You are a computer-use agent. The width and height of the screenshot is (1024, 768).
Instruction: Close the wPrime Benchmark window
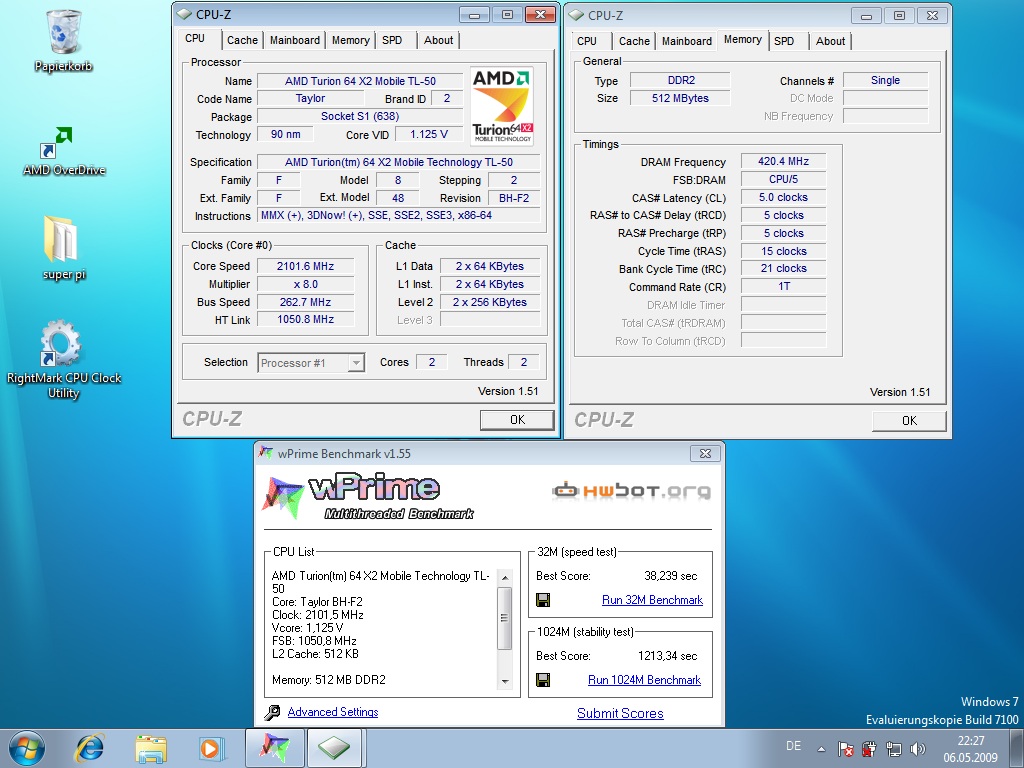(x=705, y=453)
